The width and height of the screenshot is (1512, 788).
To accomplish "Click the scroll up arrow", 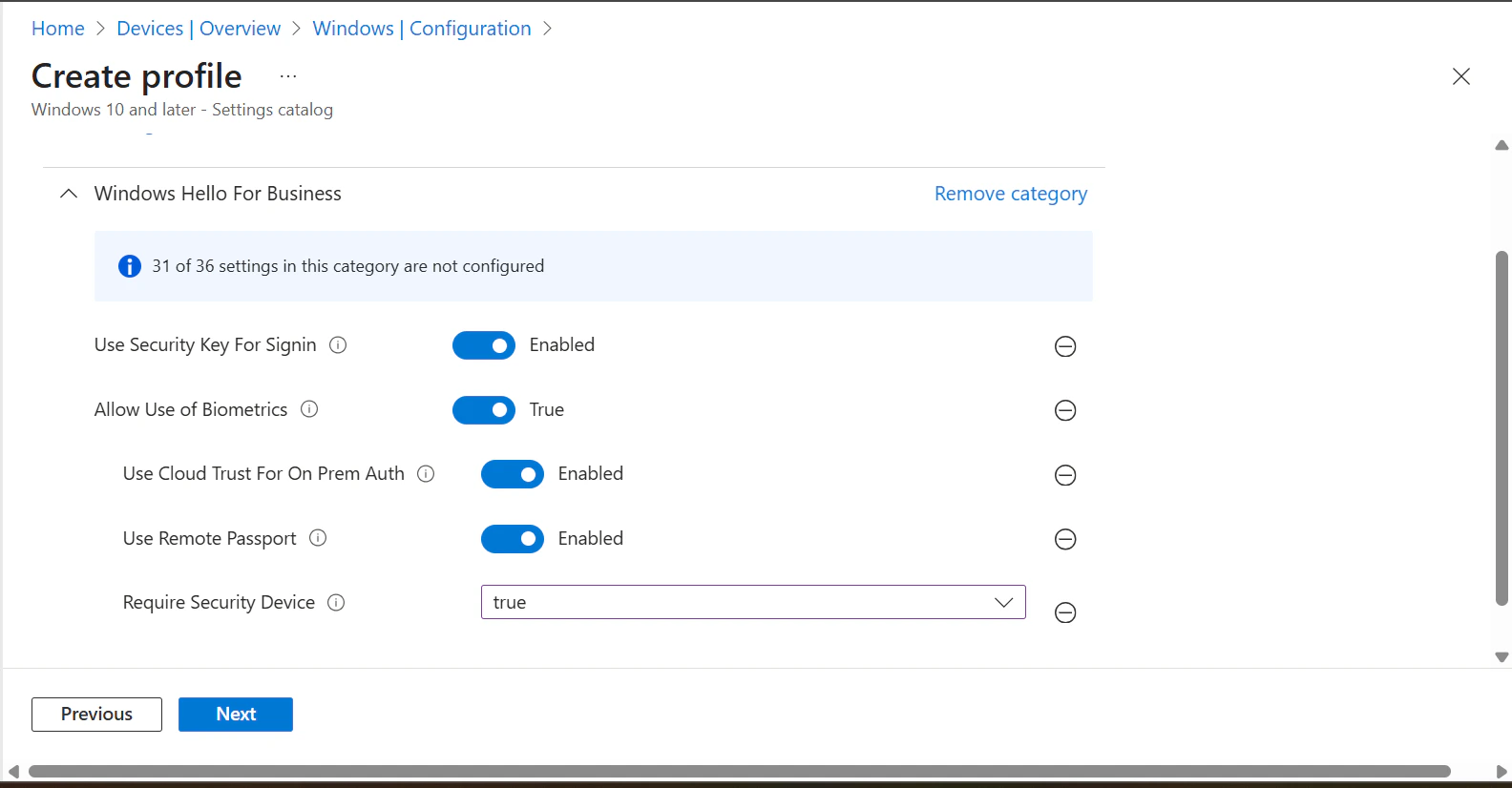I will point(1501,145).
